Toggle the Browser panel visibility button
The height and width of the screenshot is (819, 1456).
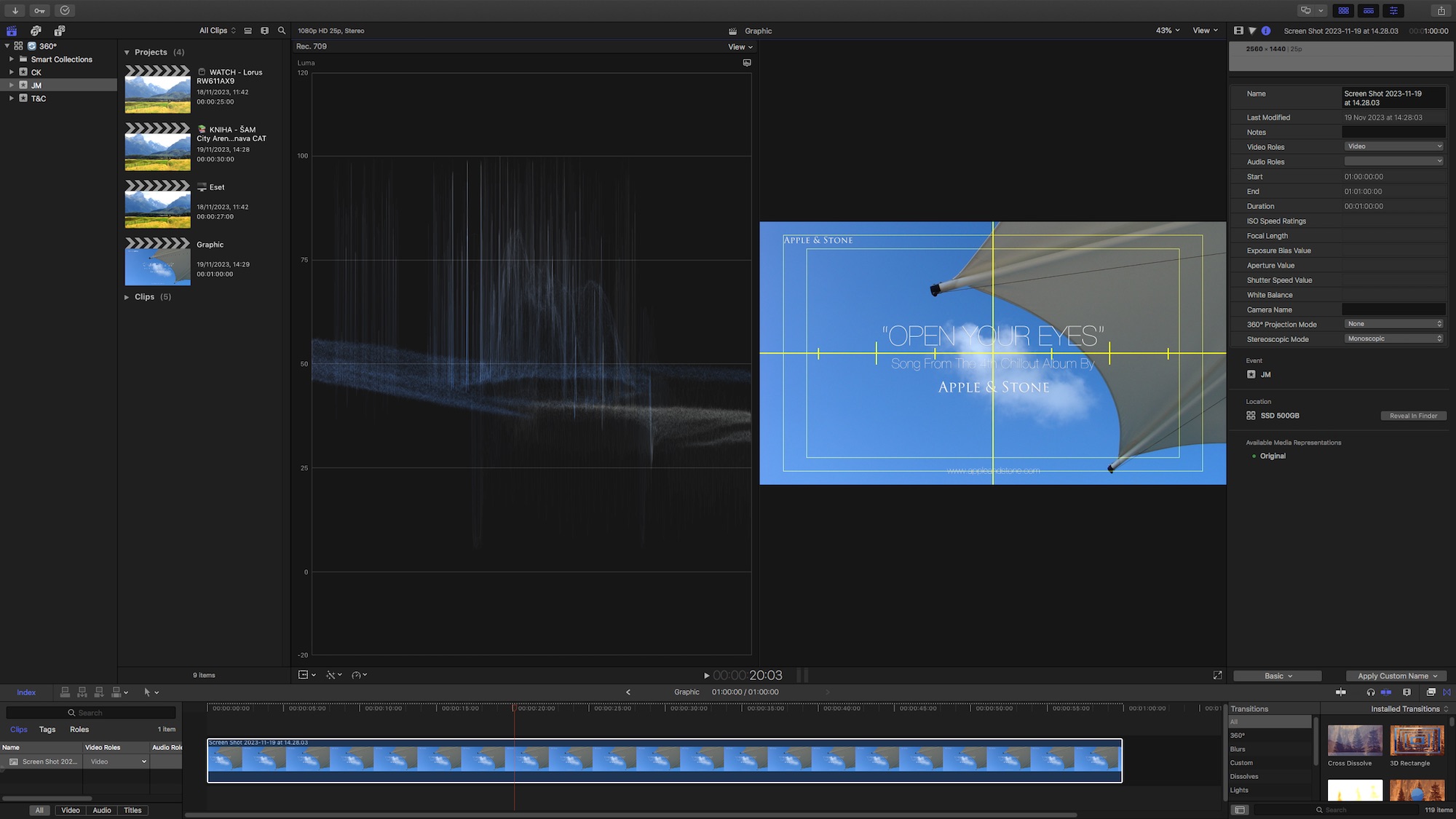[1344, 10]
